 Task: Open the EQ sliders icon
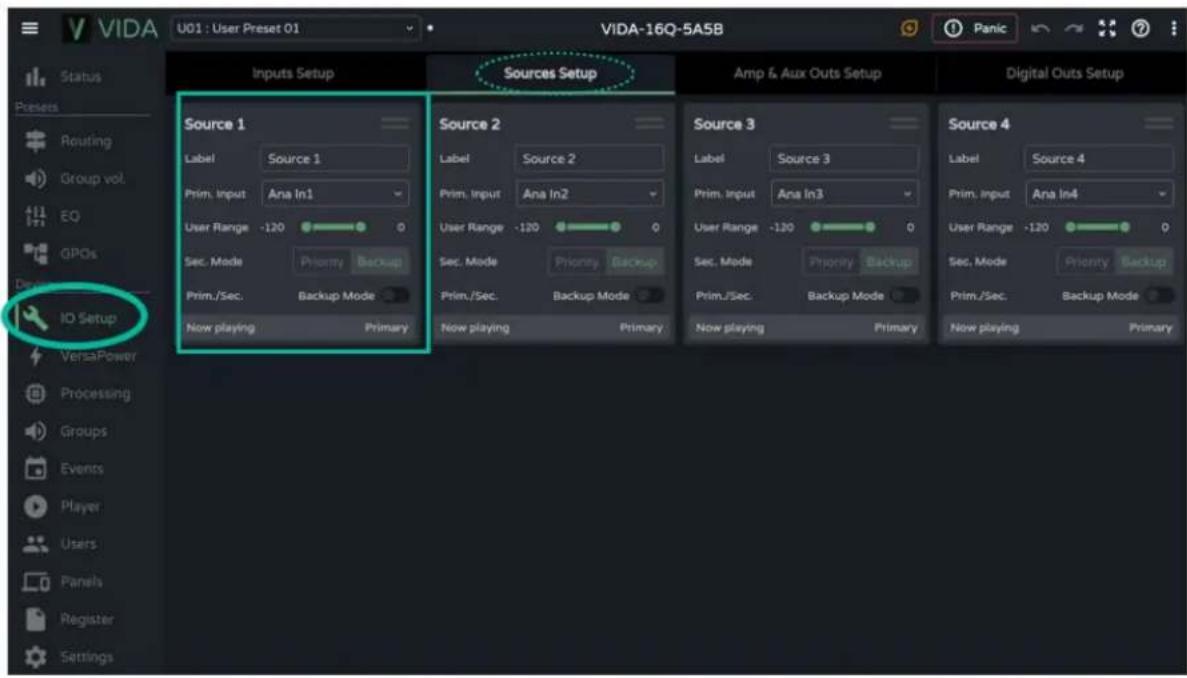click(x=35, y=216)
